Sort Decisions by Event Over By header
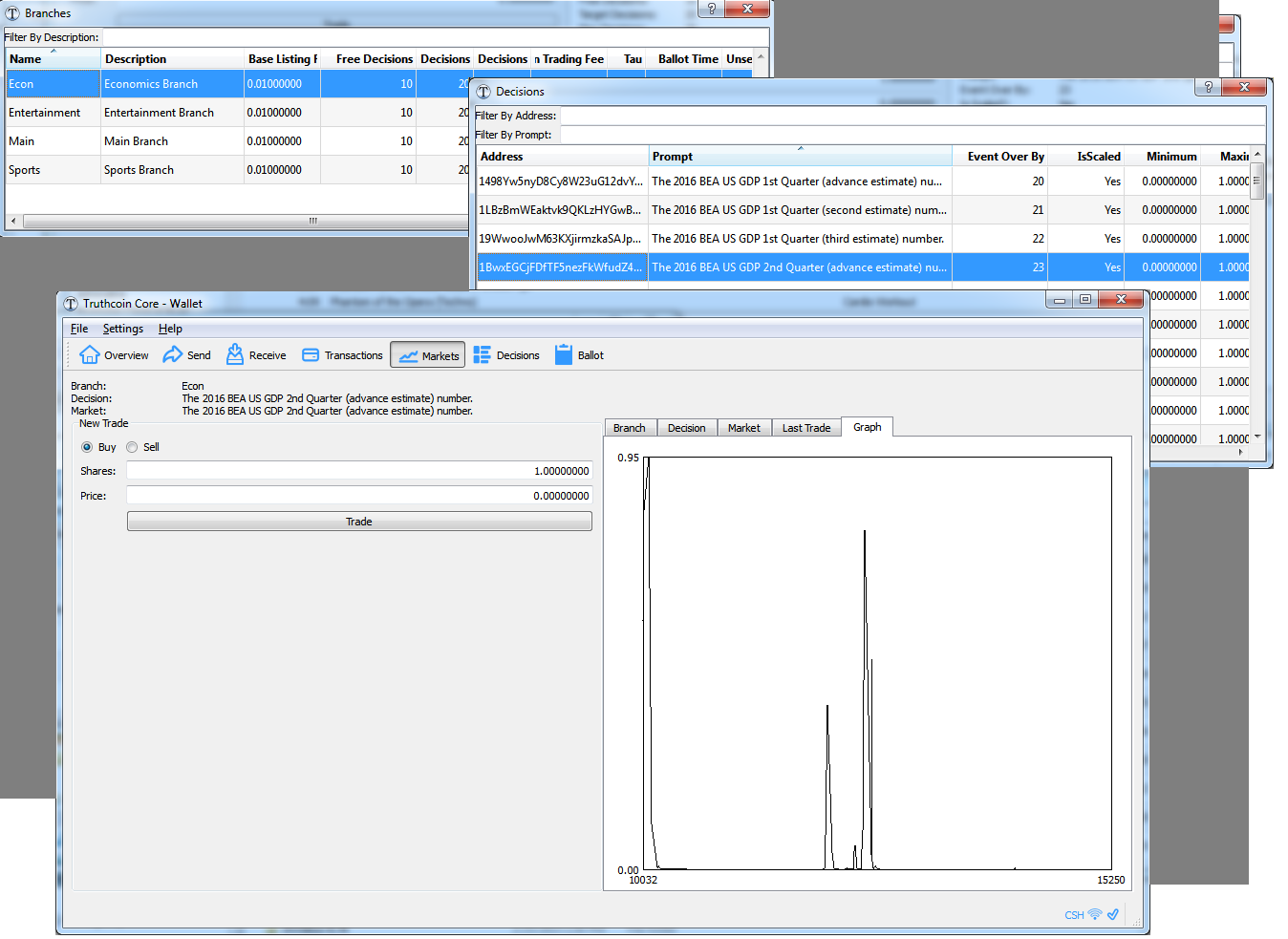The width and height of the screenshot is (1288, 939). (x=1000, y=157)
